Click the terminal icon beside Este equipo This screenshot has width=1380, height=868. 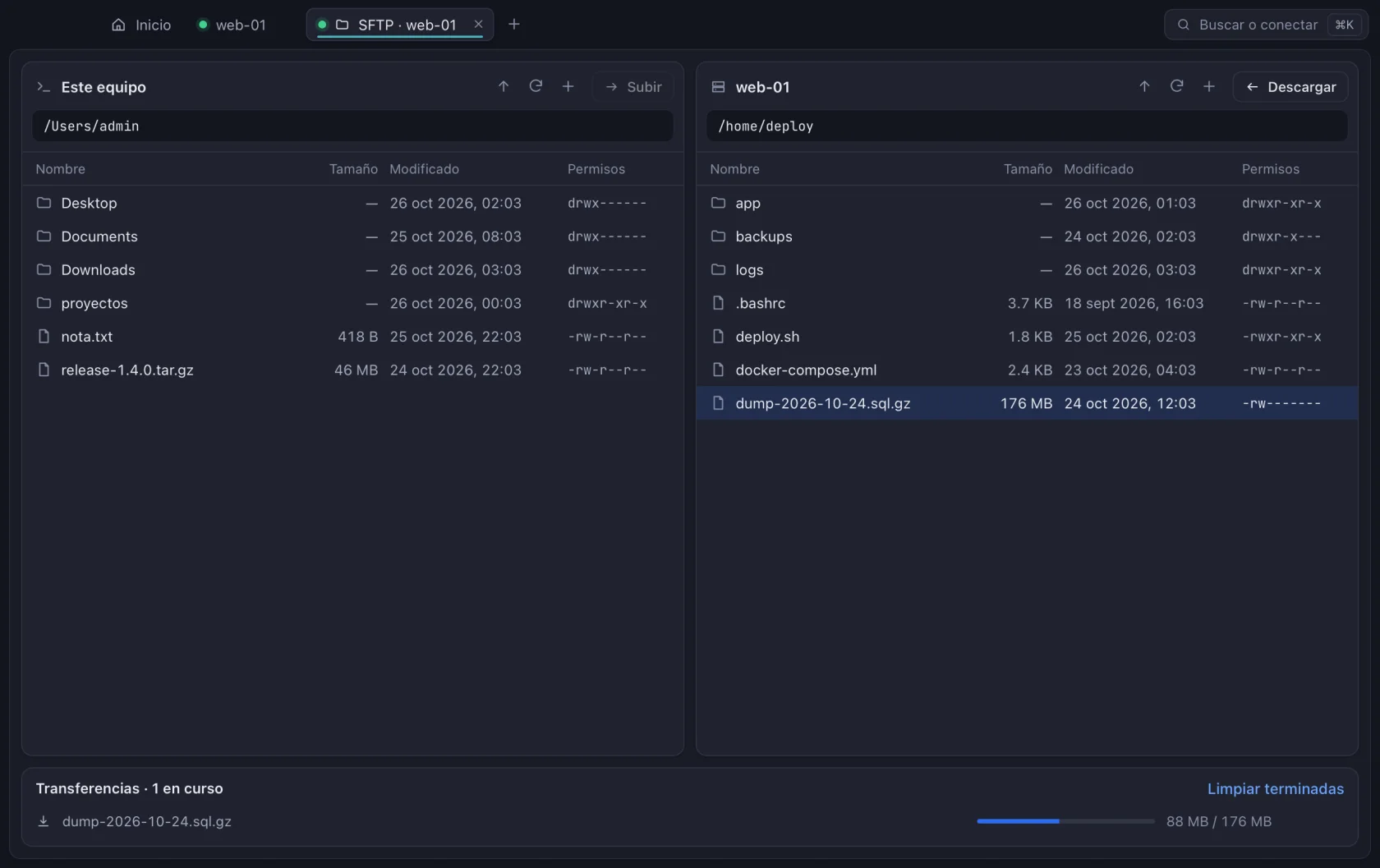44,87
